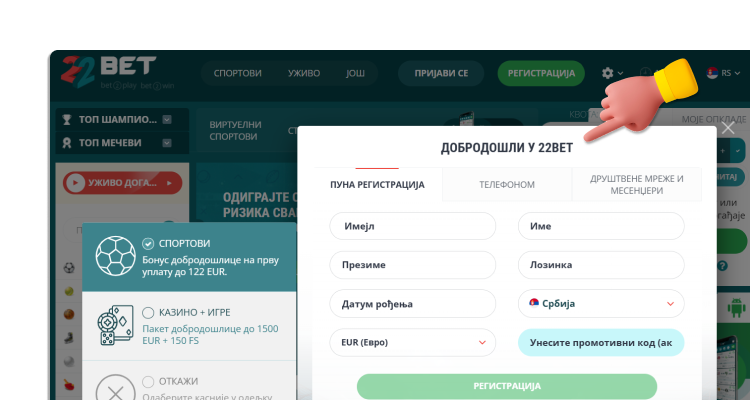Viewport: 750px width, 400px height.
Task: Toggle the ТОП ШАМПИО... collapse checkbox
Action: 167,120
